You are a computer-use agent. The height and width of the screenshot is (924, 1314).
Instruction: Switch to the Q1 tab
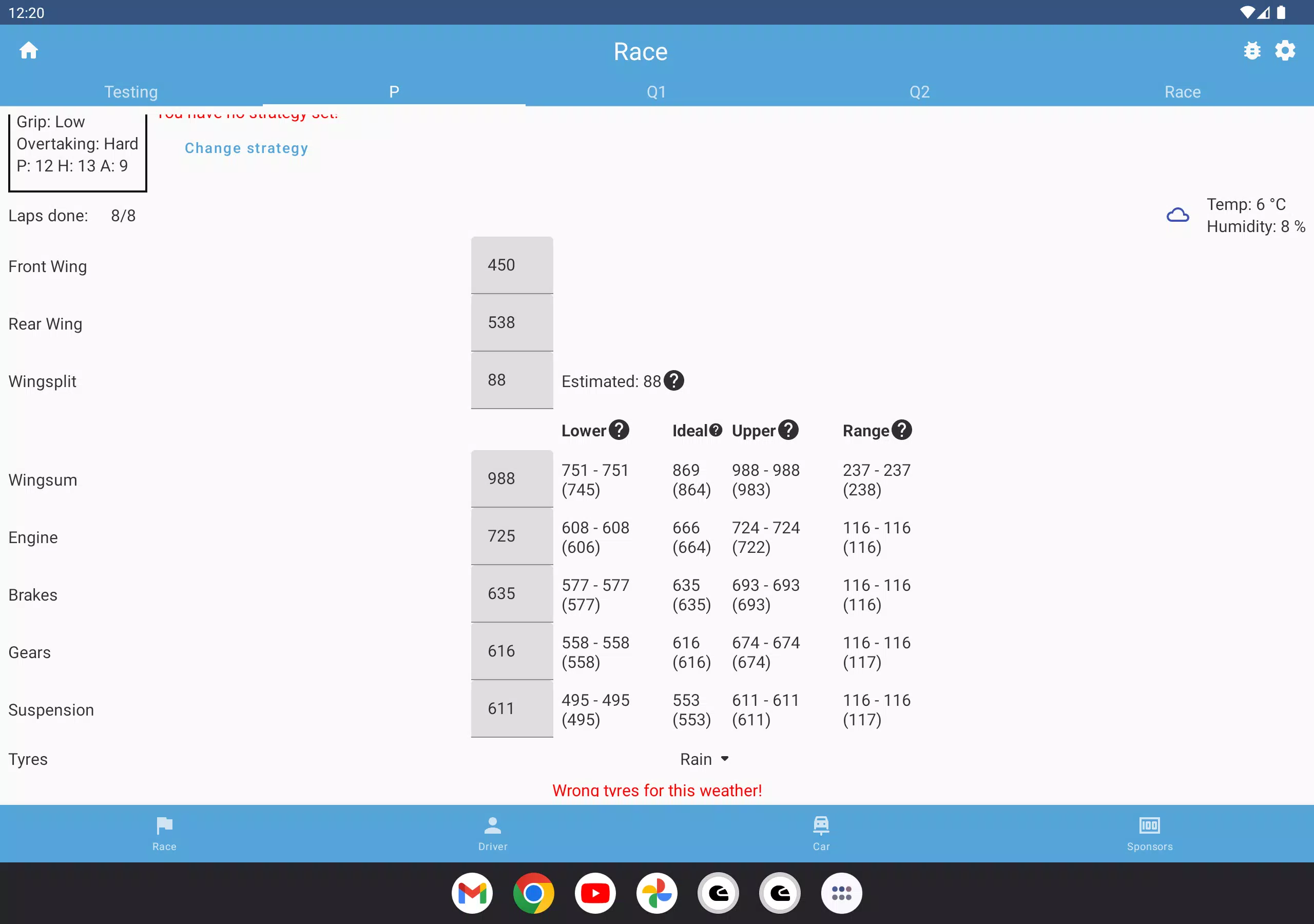coord(656,91)
